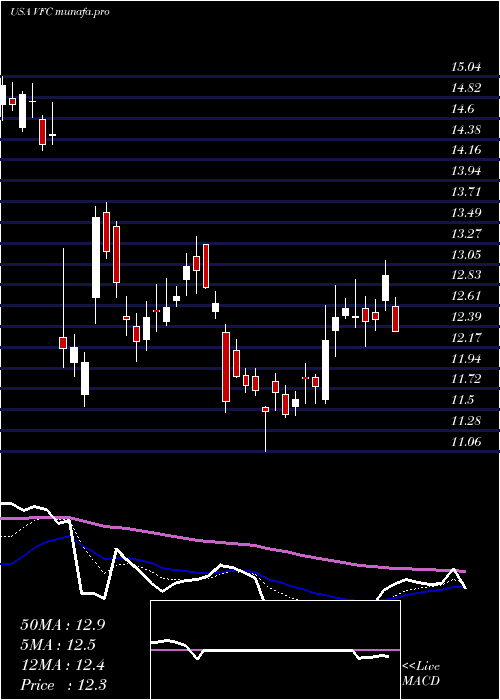
Task: Click the 14.38 price axis label
Action: 466,130
